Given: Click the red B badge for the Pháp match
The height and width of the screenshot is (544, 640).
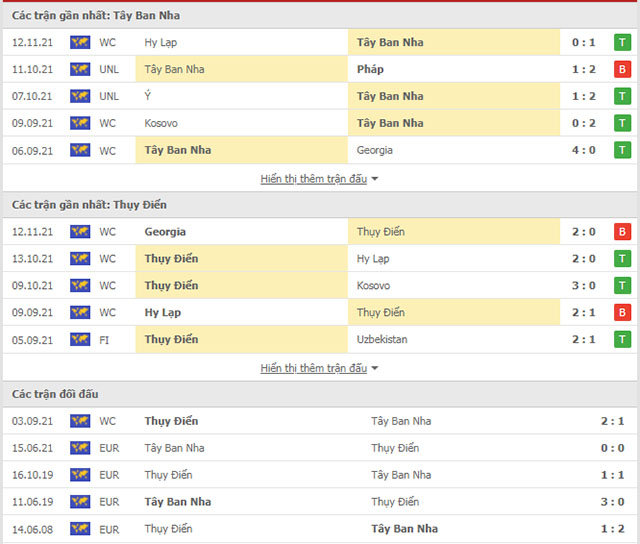Looking at the screenshot, I should tap(622, 70).
